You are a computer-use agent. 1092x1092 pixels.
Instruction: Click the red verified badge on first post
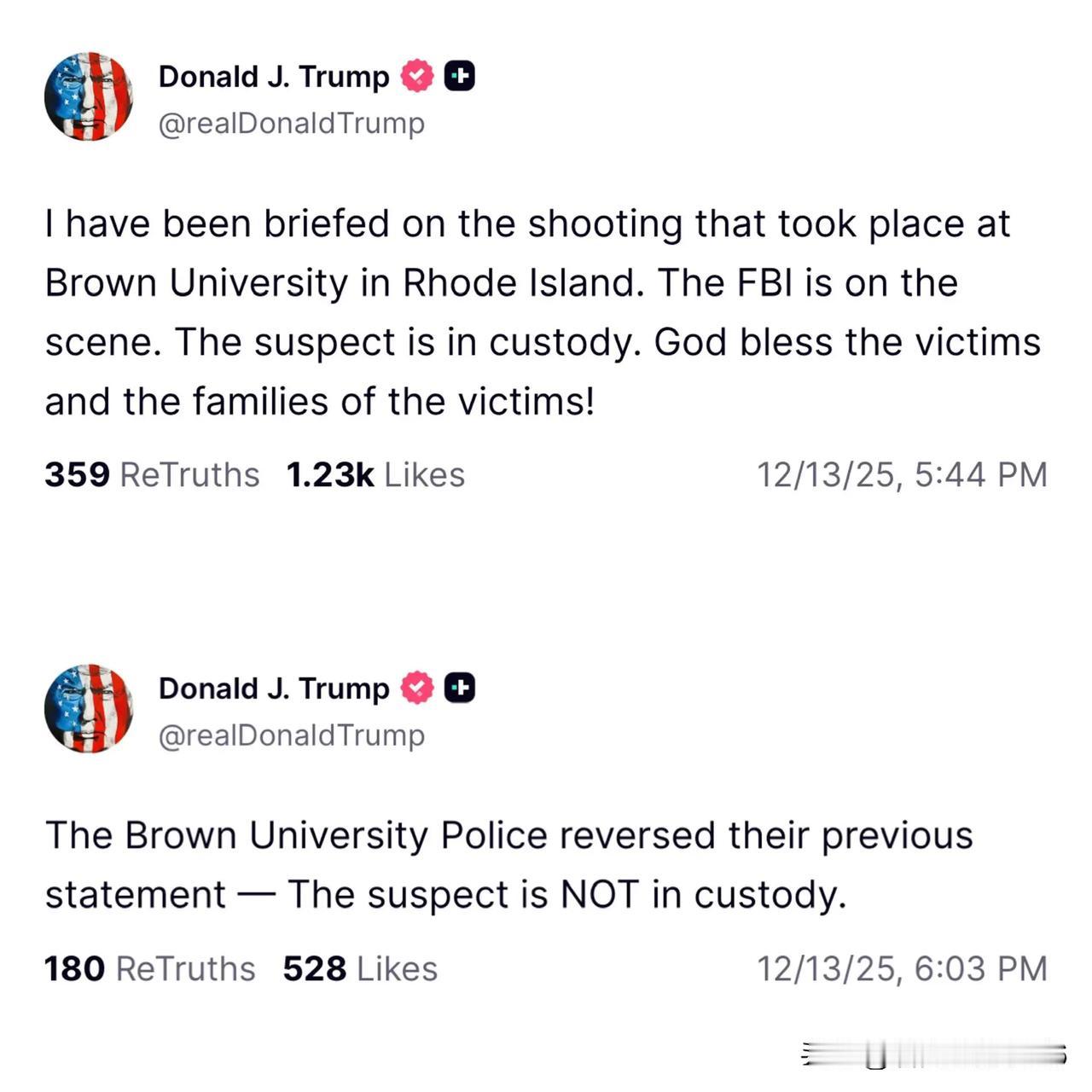pyautogui.click(x=417, y=77)
